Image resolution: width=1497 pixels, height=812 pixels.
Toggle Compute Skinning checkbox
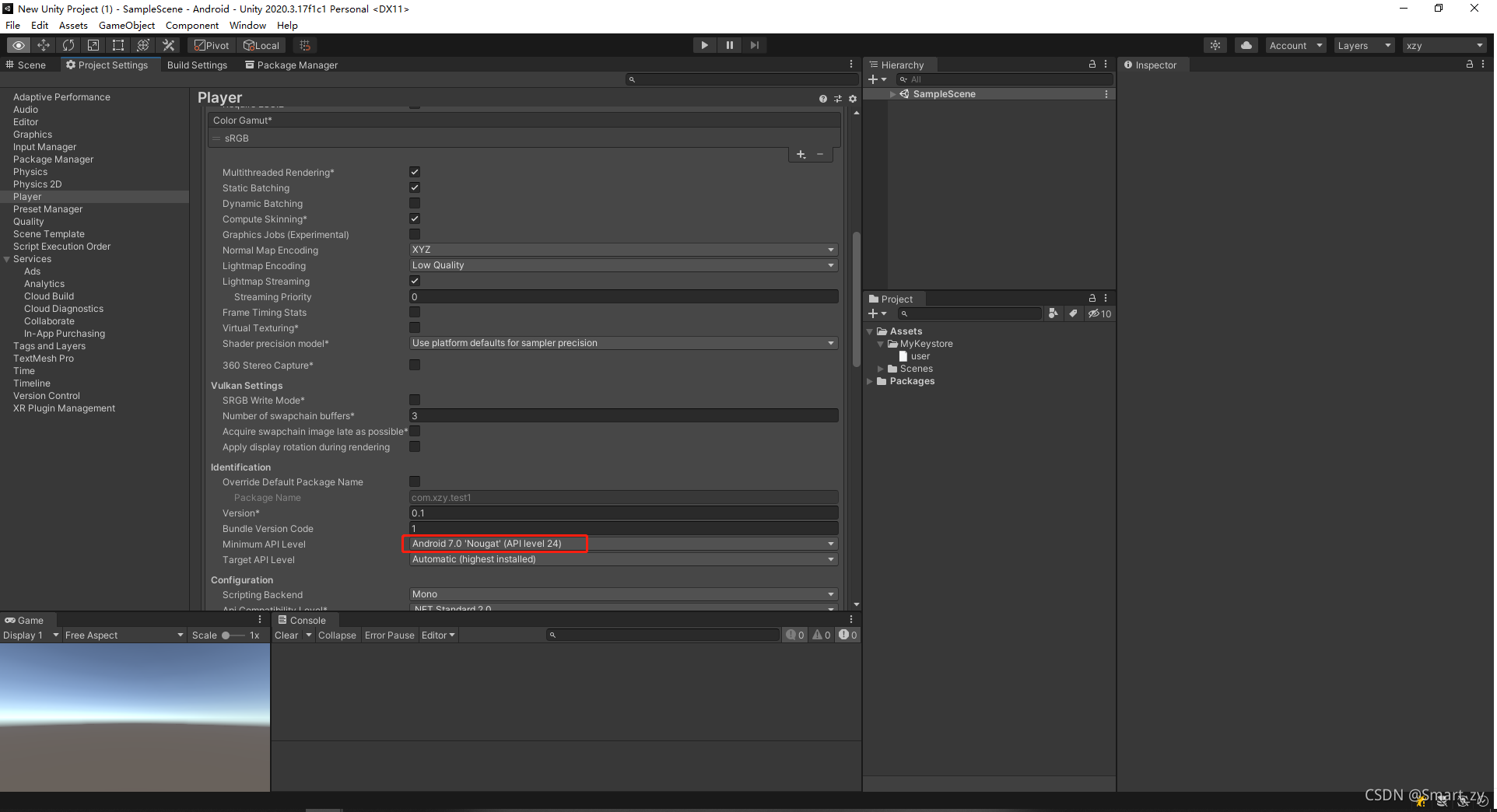pyautogui.click(x=415, y=219)
